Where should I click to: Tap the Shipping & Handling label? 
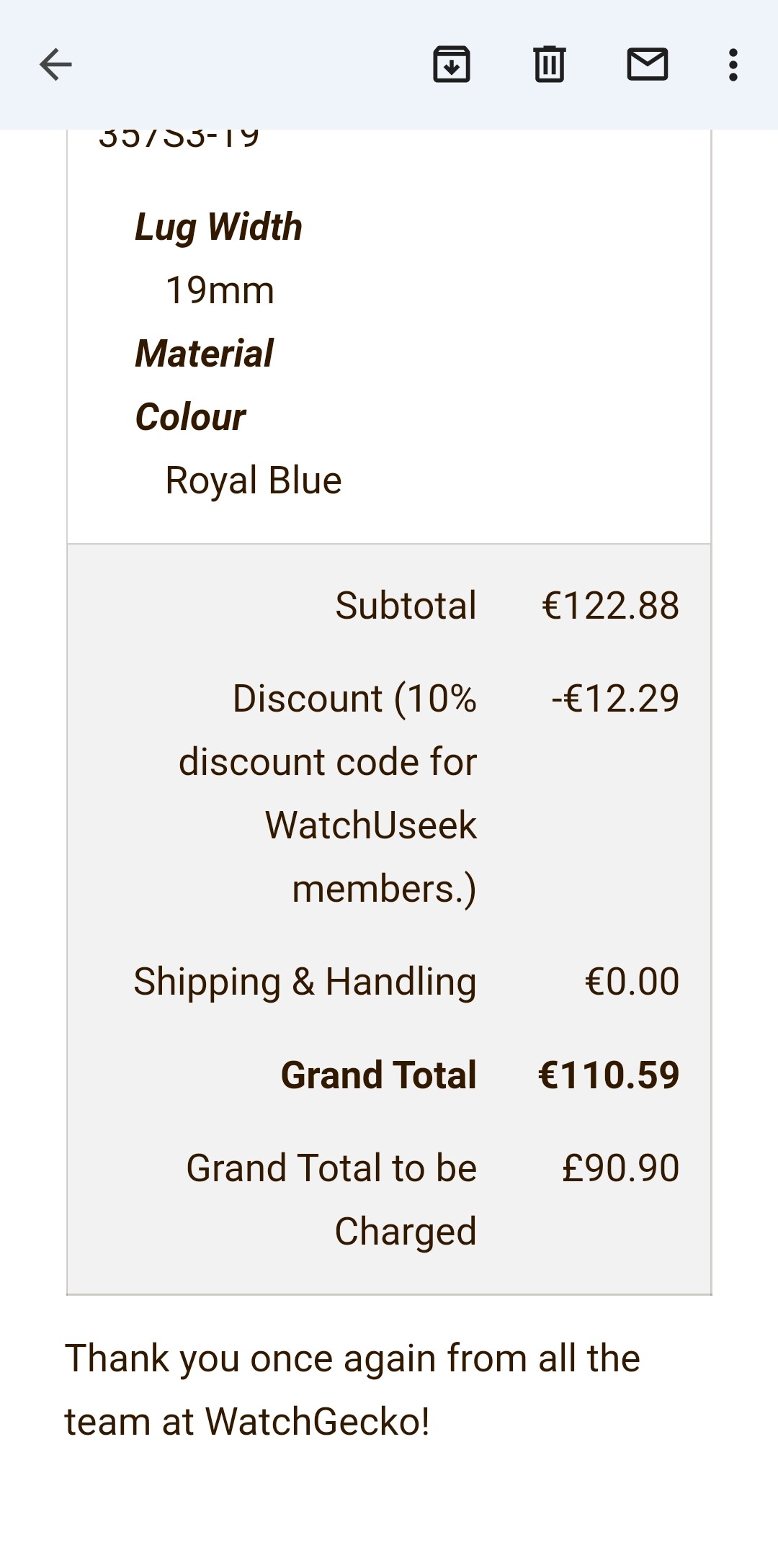click(x=305, y=982)
